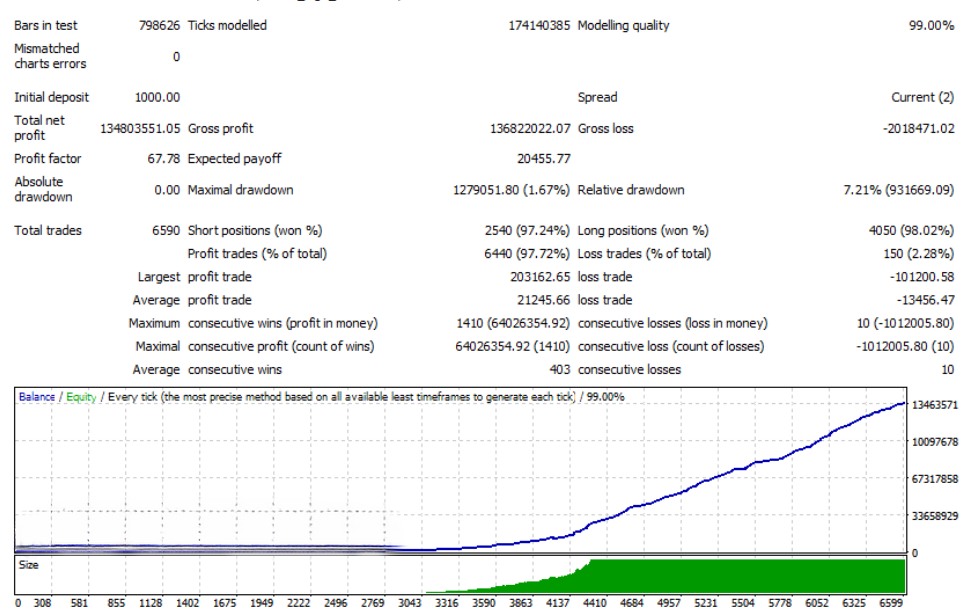The height and width of the screenshot is (612, 967).
Task: Click average loss trade value -13456.47
Action: (926, 300)
